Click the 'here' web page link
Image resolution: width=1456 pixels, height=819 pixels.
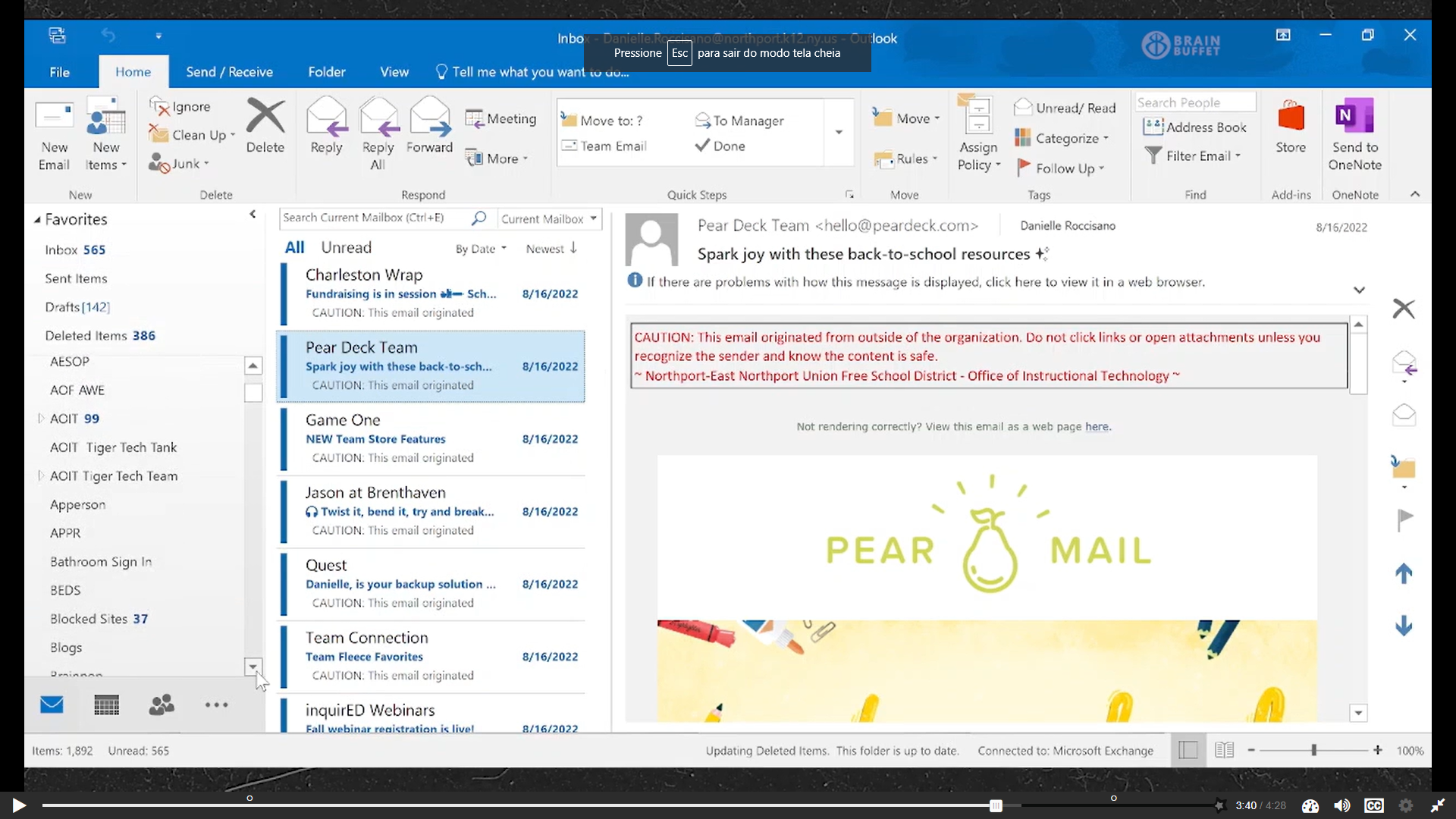tap(1096, 426)
